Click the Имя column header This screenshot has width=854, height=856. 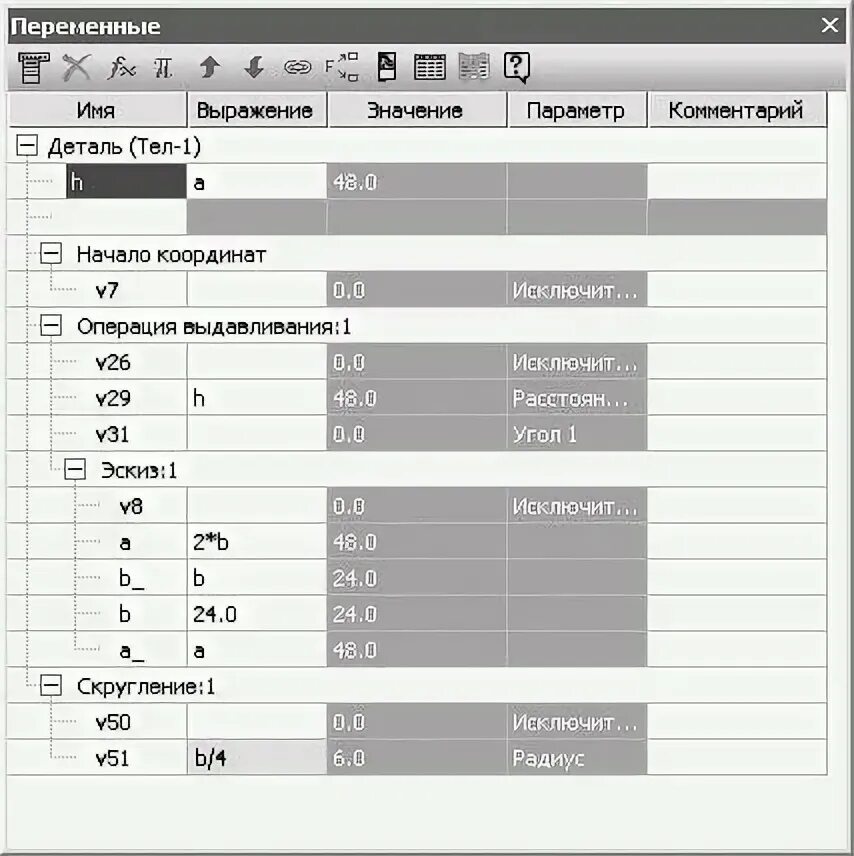[x=97, y=110]
